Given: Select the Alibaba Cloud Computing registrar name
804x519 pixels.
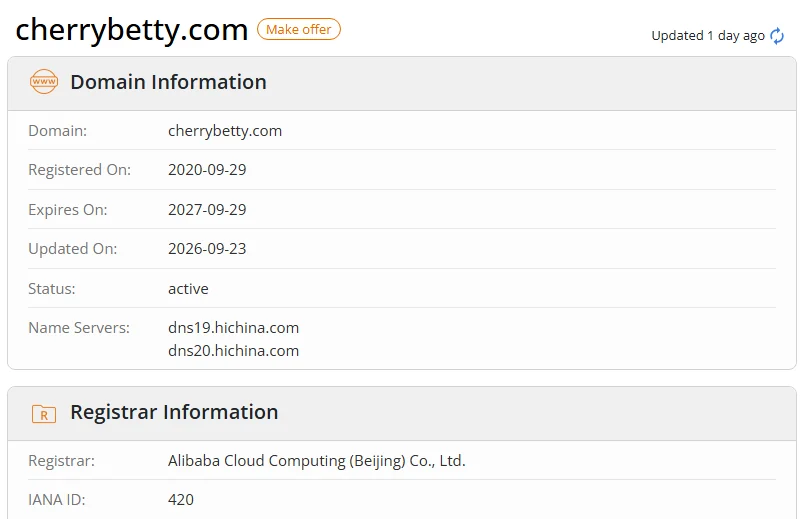Looking at the screenshot, I should (317, 461).
